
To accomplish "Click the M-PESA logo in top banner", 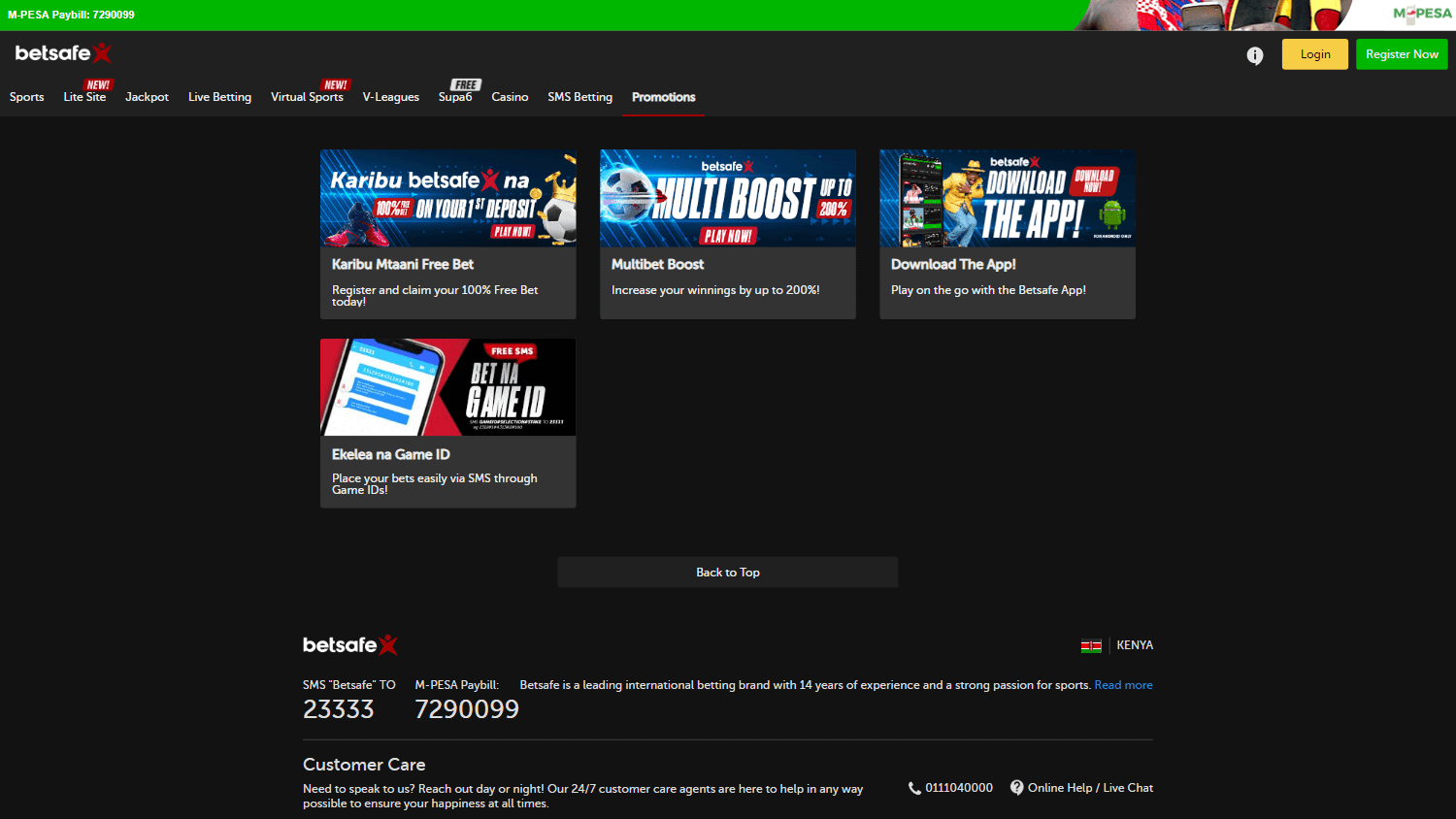I will pos(1422,14).
